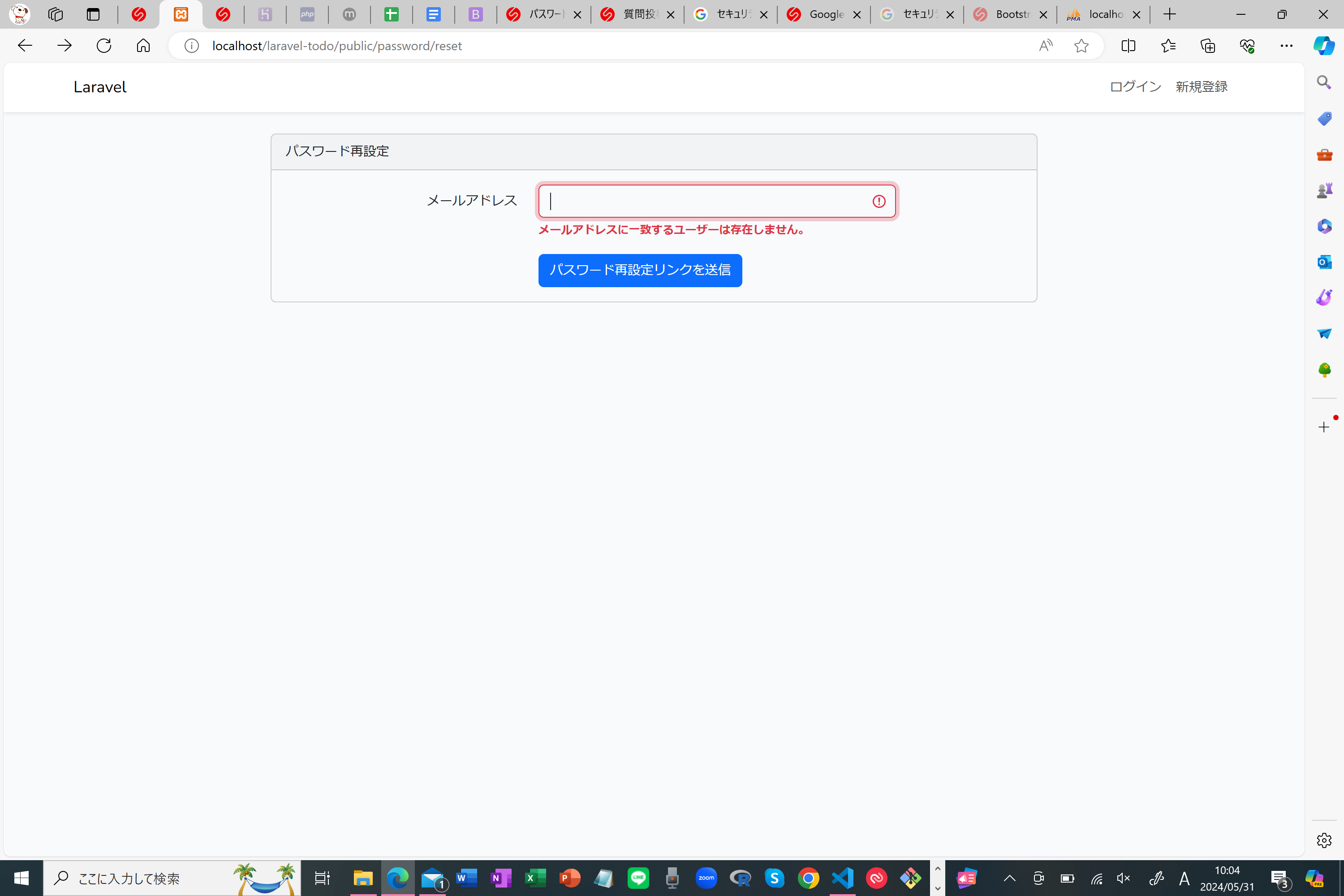The image size is (1344, 896).
Task: Open Zoom from the taskbar
Action: 706,878
